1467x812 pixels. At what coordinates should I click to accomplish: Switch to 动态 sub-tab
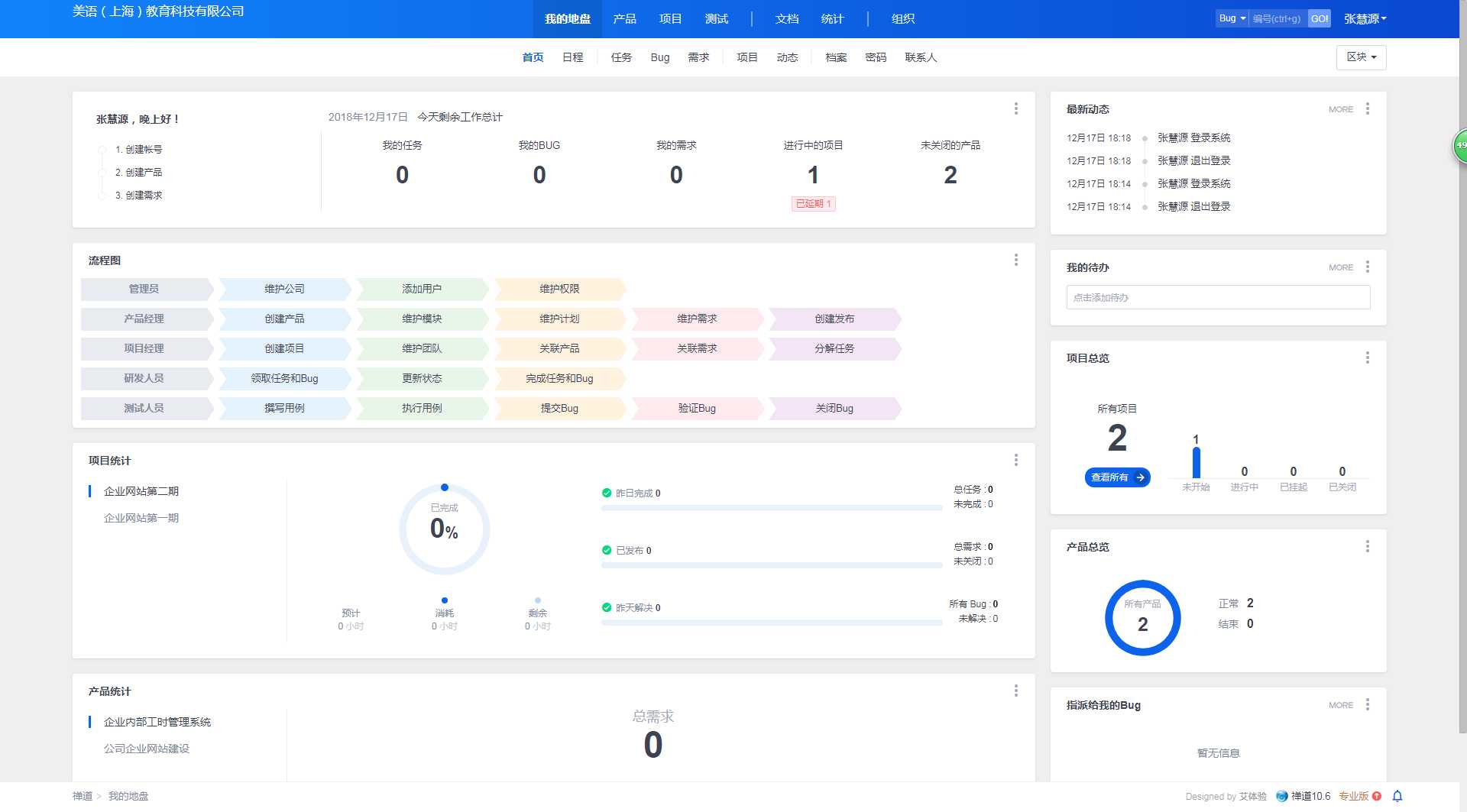coord(787,57)
